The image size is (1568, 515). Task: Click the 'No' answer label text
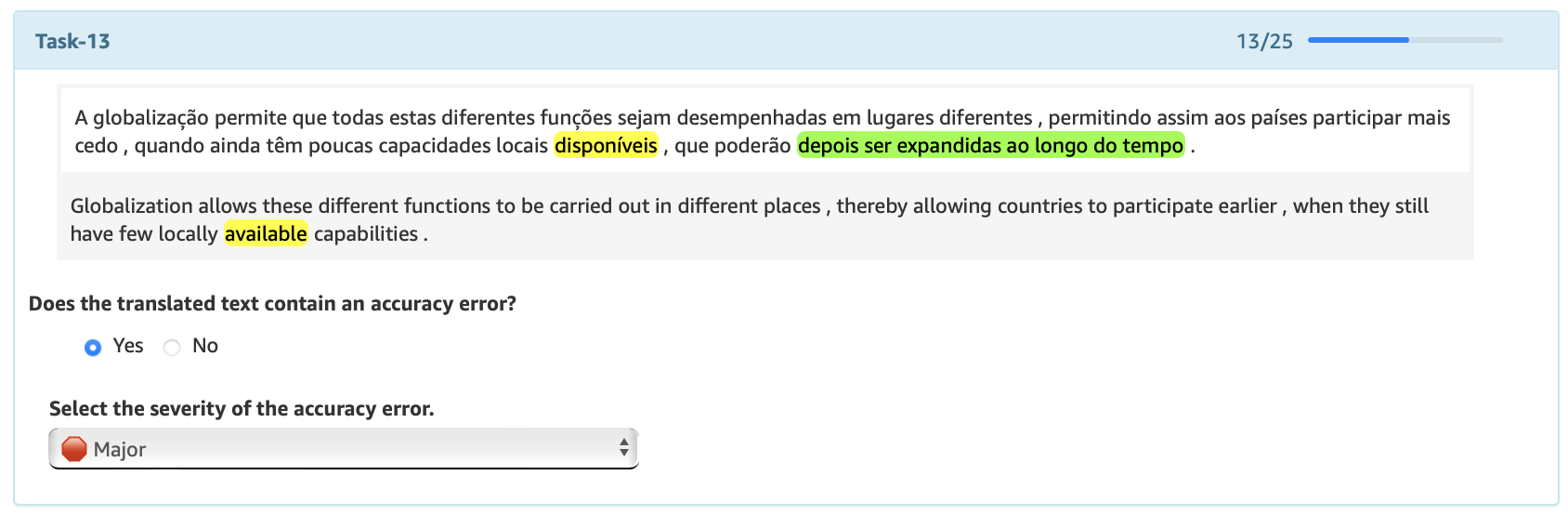[x=205, y=346]
